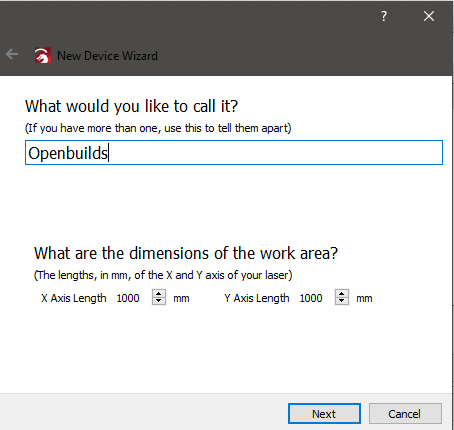Click the X Axis Length label
This screenshot has width=454, height=430.
74,298
